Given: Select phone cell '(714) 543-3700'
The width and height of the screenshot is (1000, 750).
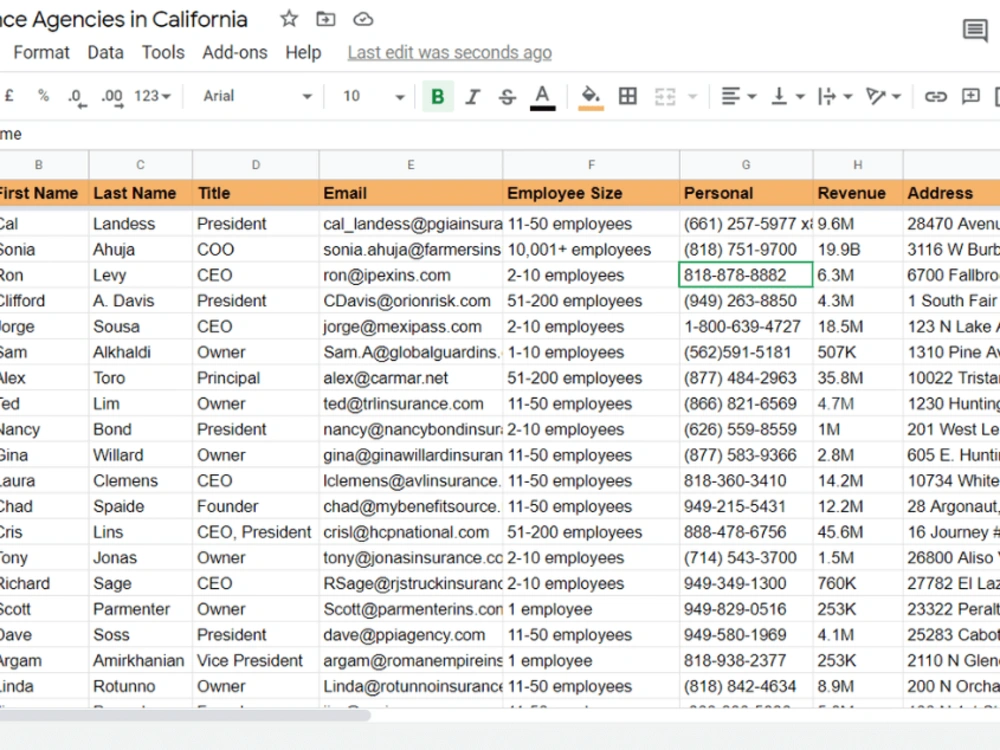Looking at the screenshot, I should tap(746, 557).
